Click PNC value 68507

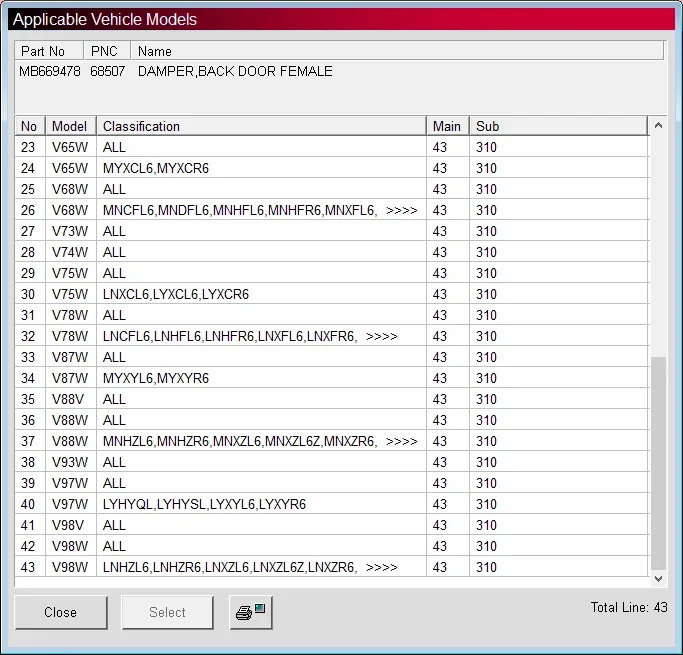pos(108,71)
